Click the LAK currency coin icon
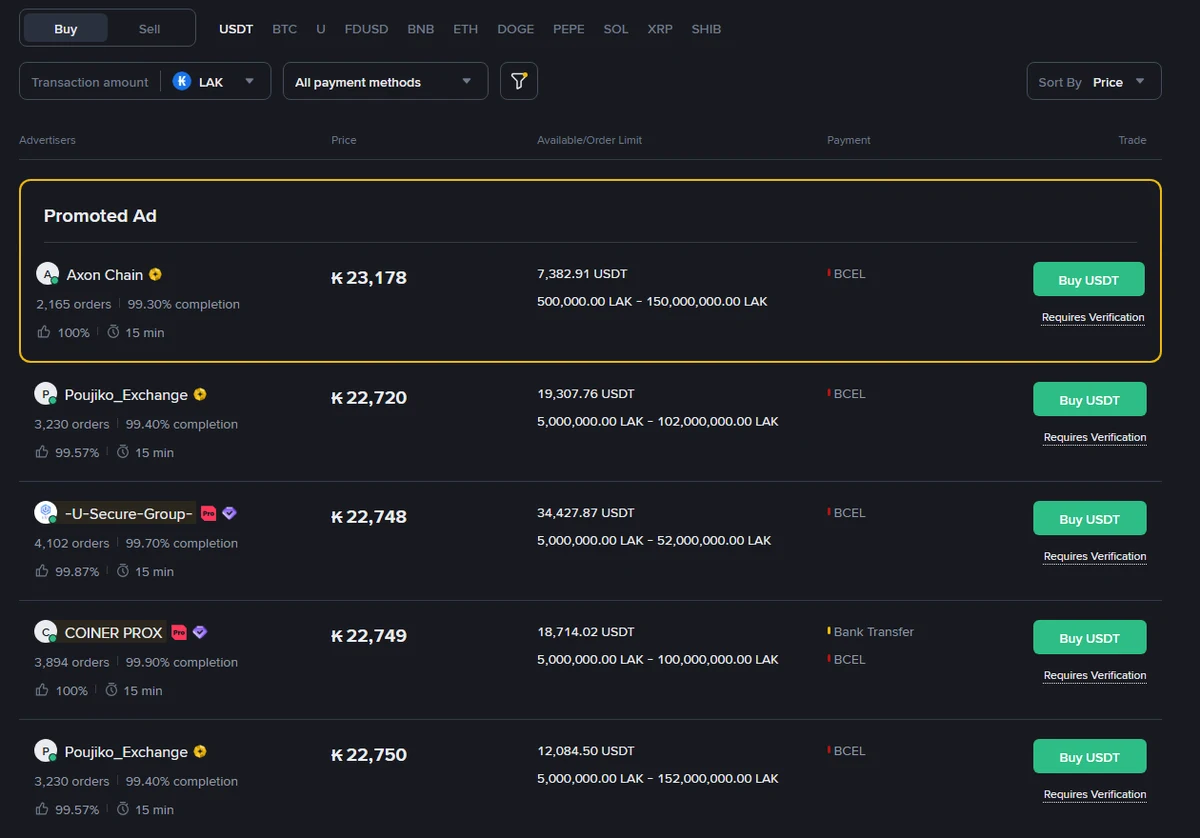This screenshot has width=1200, height=838. tap(181, 82)
